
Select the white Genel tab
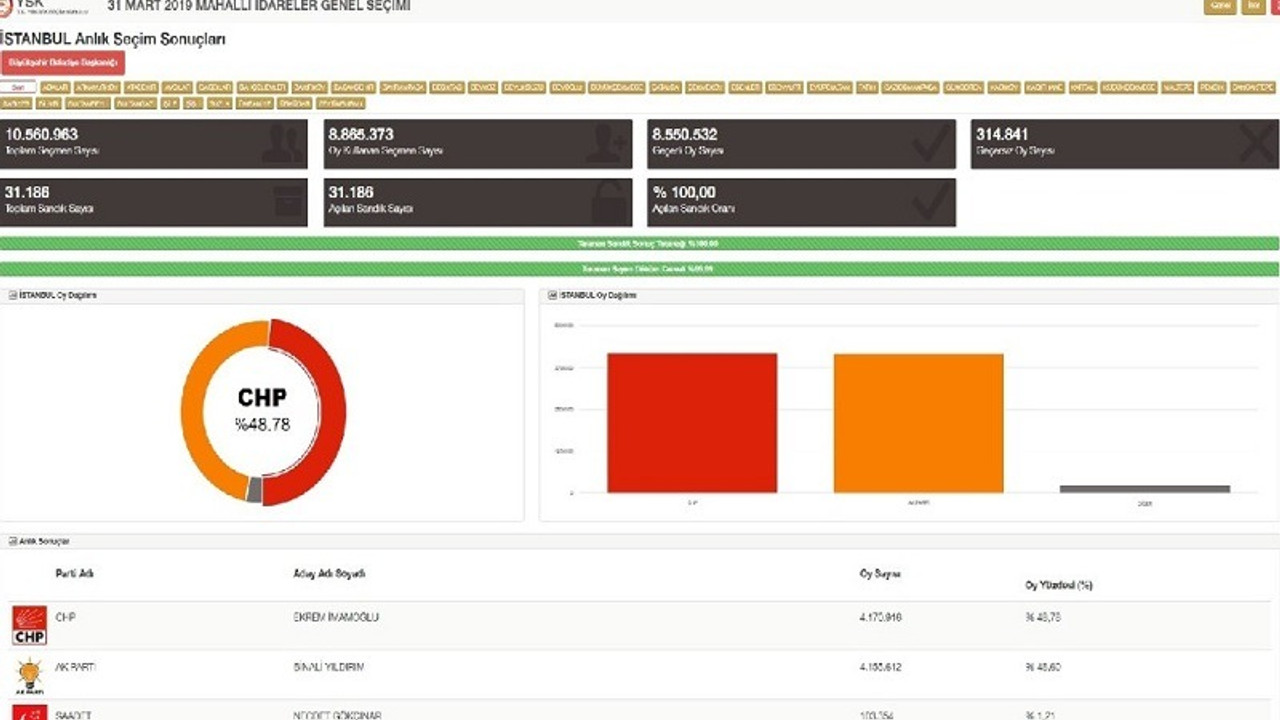(18, 88)
